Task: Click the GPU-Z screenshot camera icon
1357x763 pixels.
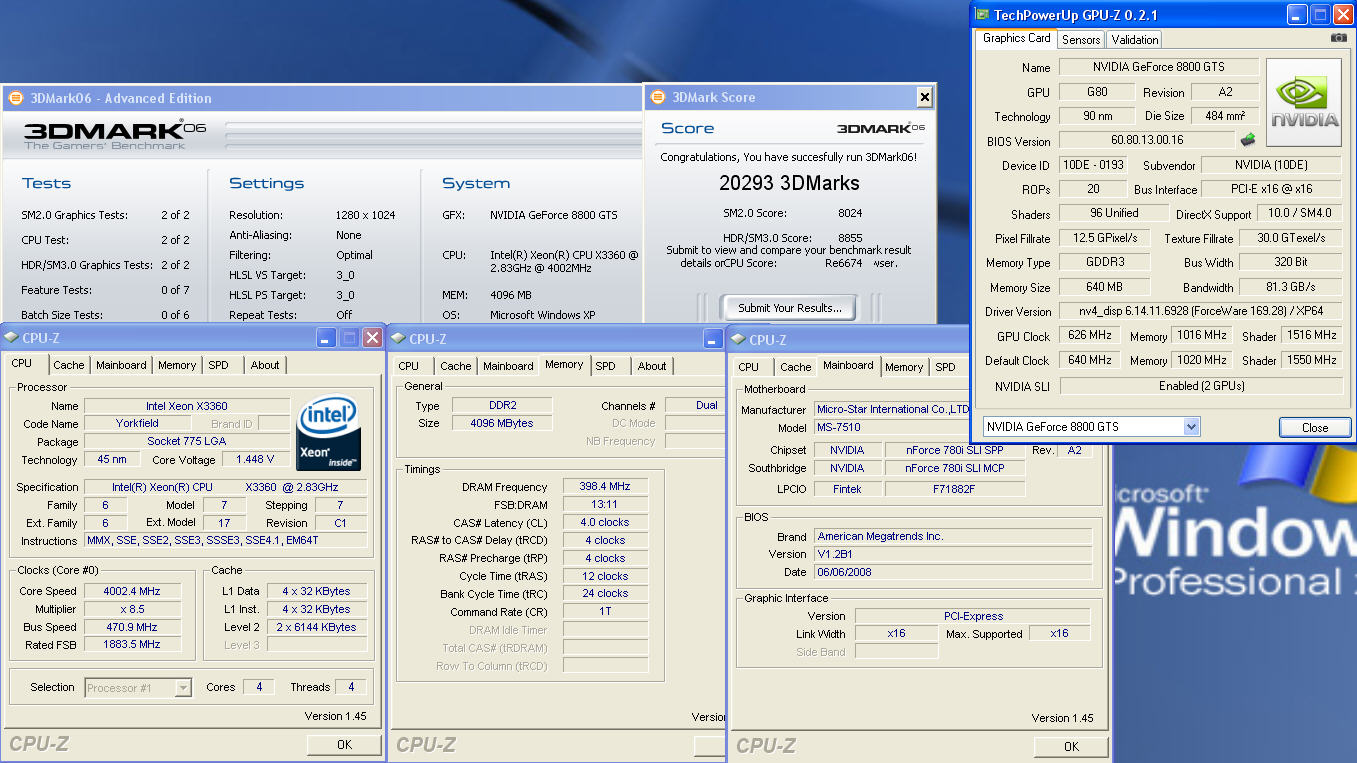Action: (1338, 38)
